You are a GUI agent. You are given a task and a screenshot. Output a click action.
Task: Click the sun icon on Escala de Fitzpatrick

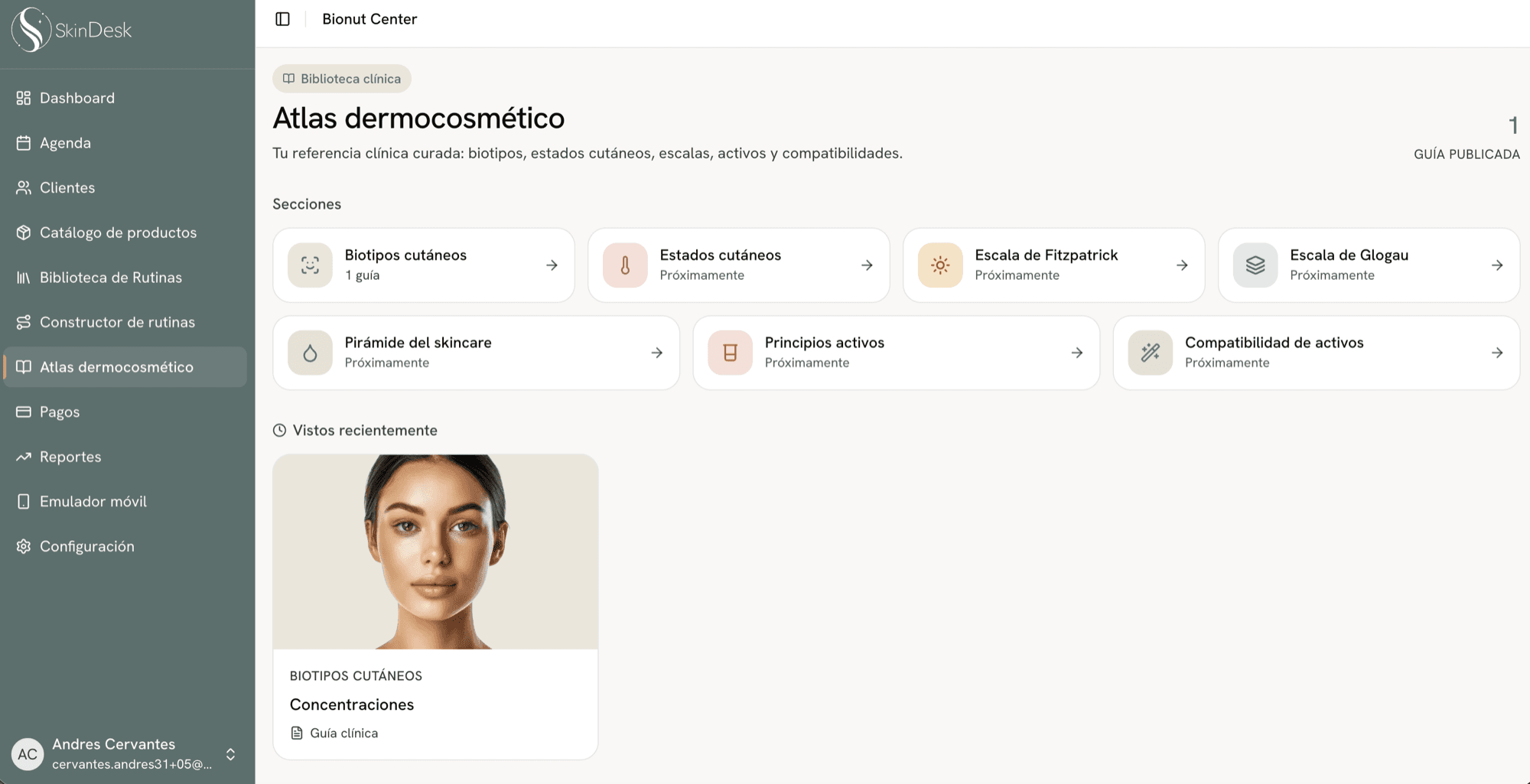tap(940, 265)
